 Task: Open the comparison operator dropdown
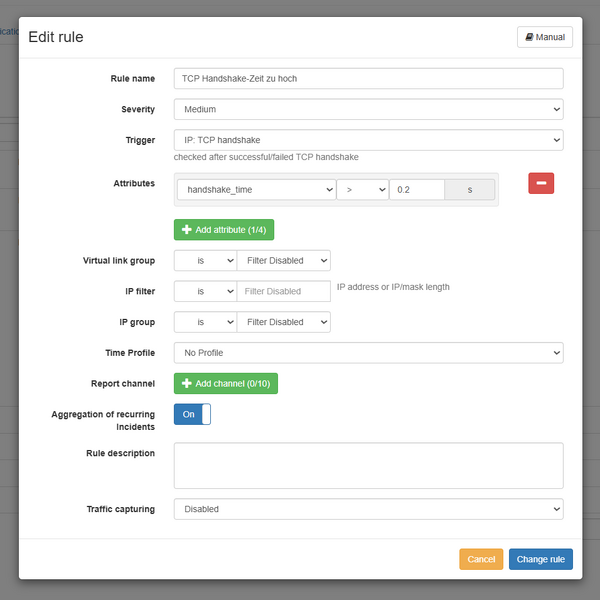click(x=362, y=189)
